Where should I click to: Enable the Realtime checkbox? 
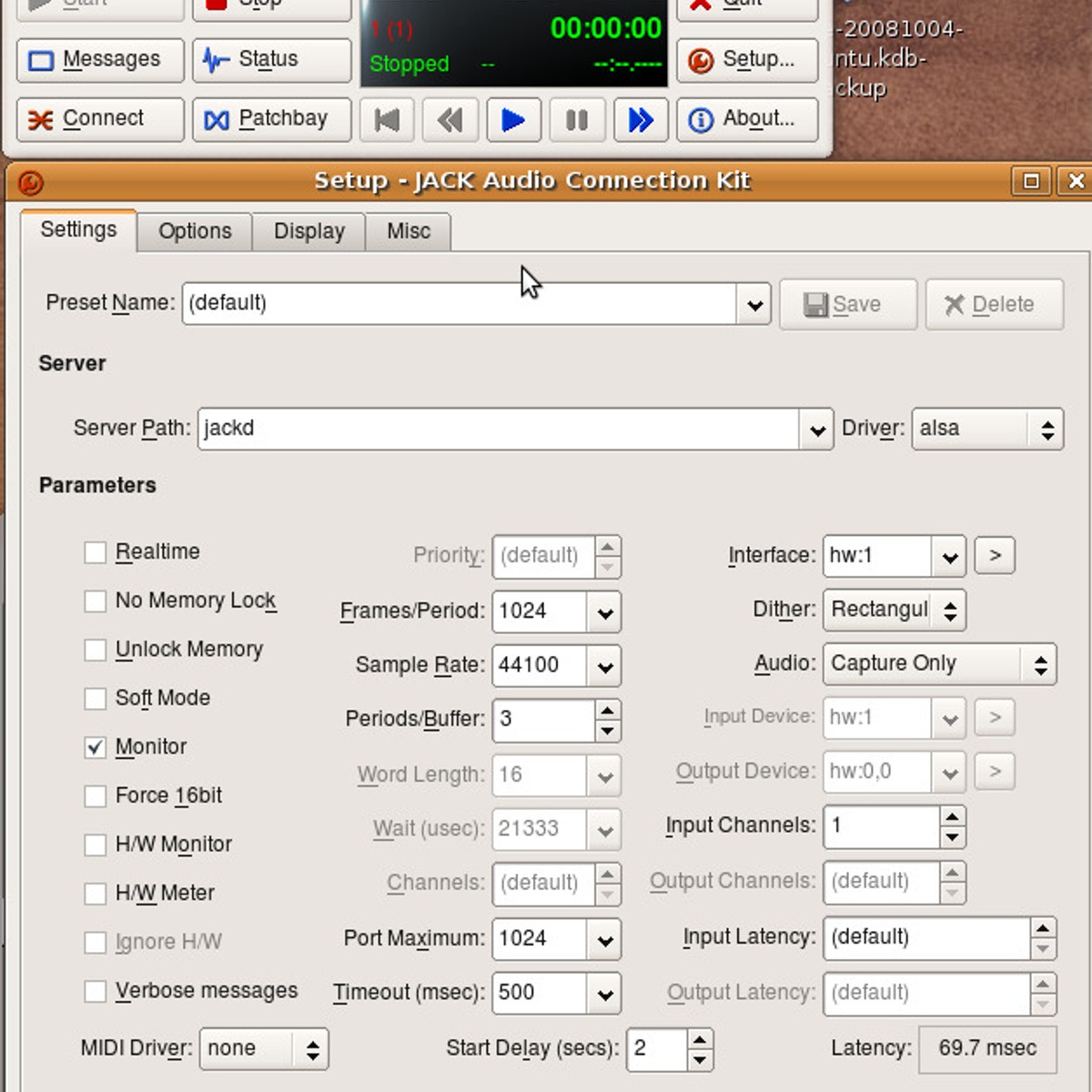click(x=96, y=552)
